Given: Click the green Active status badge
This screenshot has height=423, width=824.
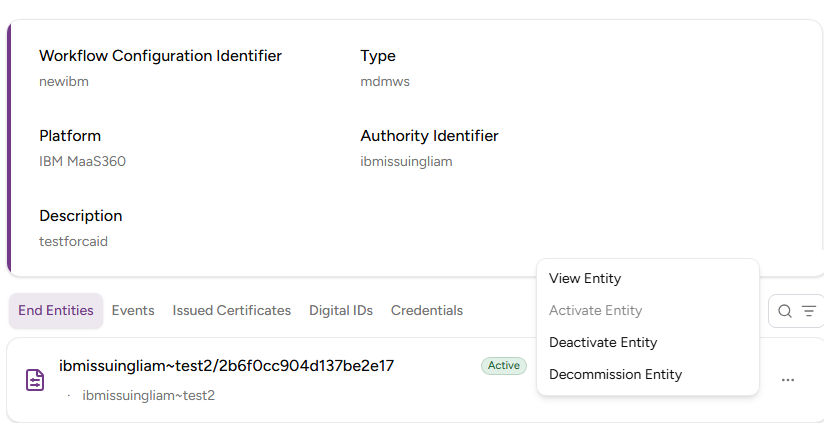Looking at the screenshot, I should click(x=504, y=366).
